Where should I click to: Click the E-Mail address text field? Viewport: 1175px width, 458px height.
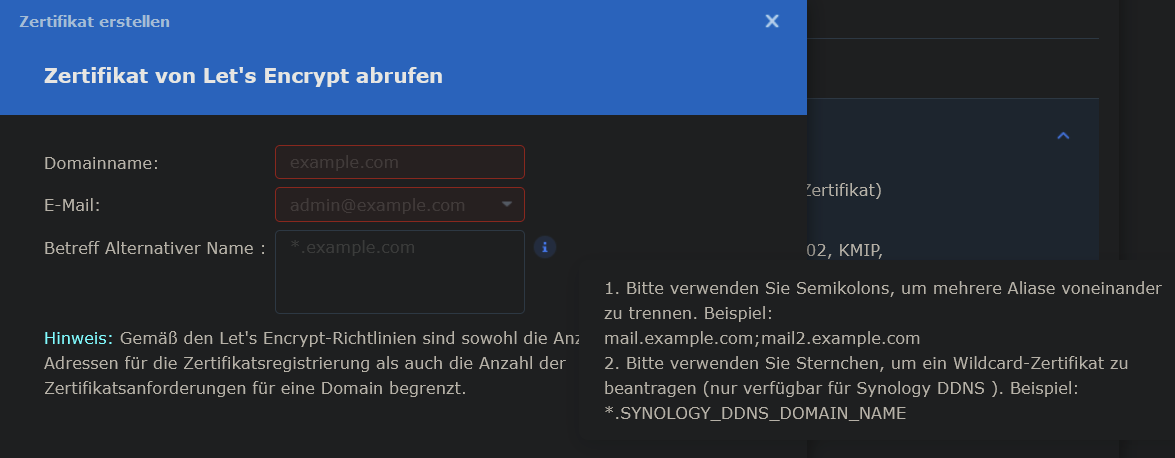(400, 205)
